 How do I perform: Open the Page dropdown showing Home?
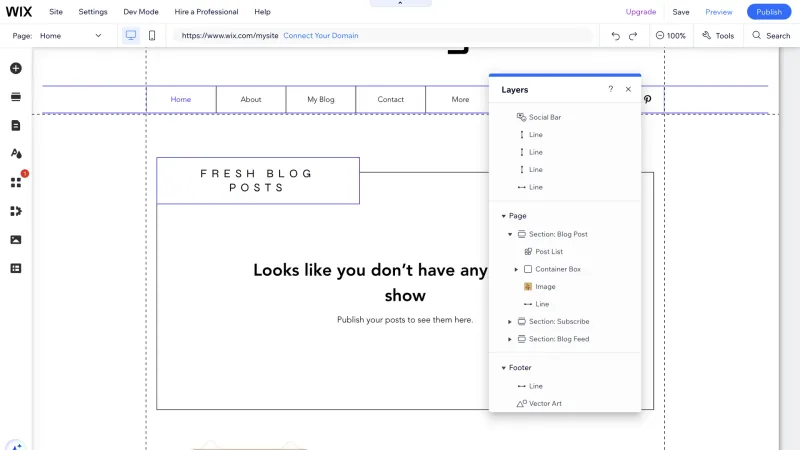(71, 36)
